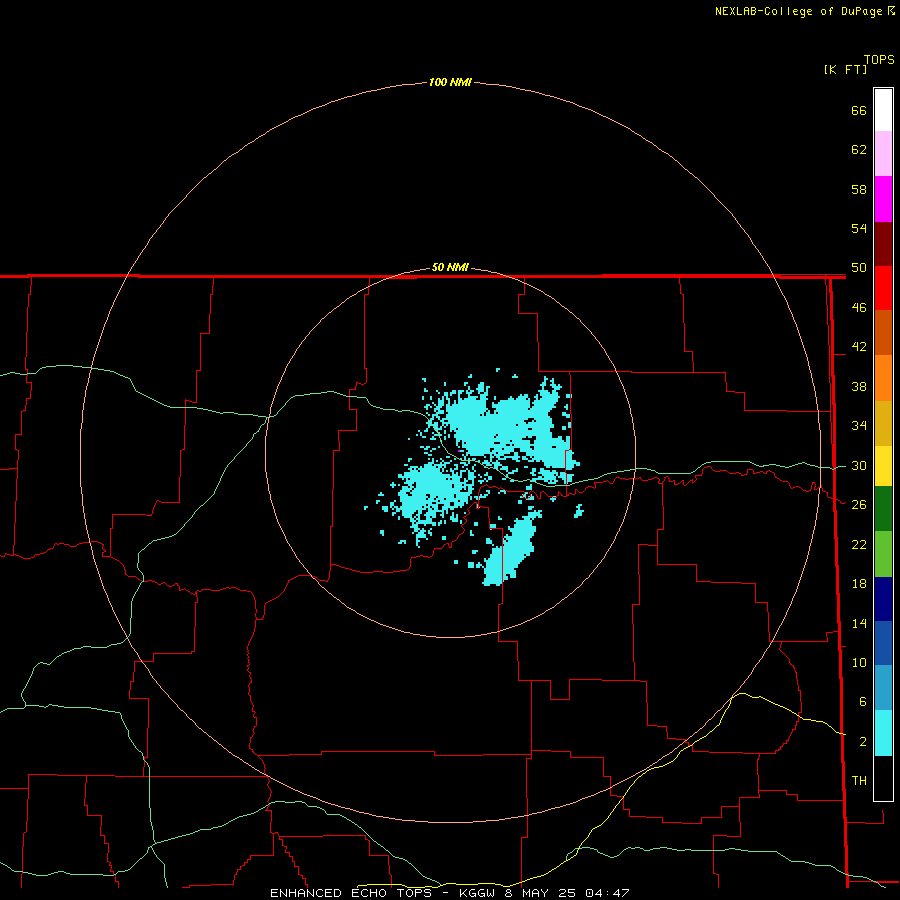Click the legend value 46
Image resolution: width=900 pixels, height=900 pixels.
coord(859,307)
